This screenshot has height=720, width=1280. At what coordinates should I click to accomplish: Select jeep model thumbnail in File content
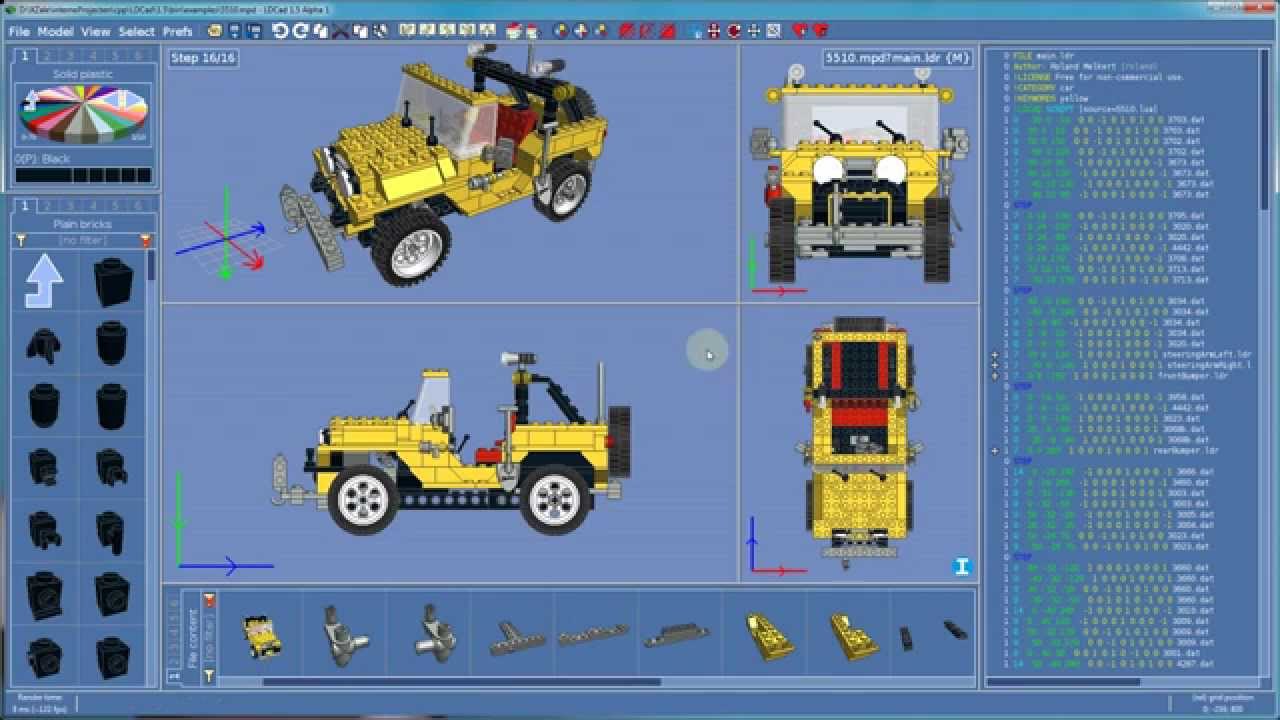click(x=262, y=635)
